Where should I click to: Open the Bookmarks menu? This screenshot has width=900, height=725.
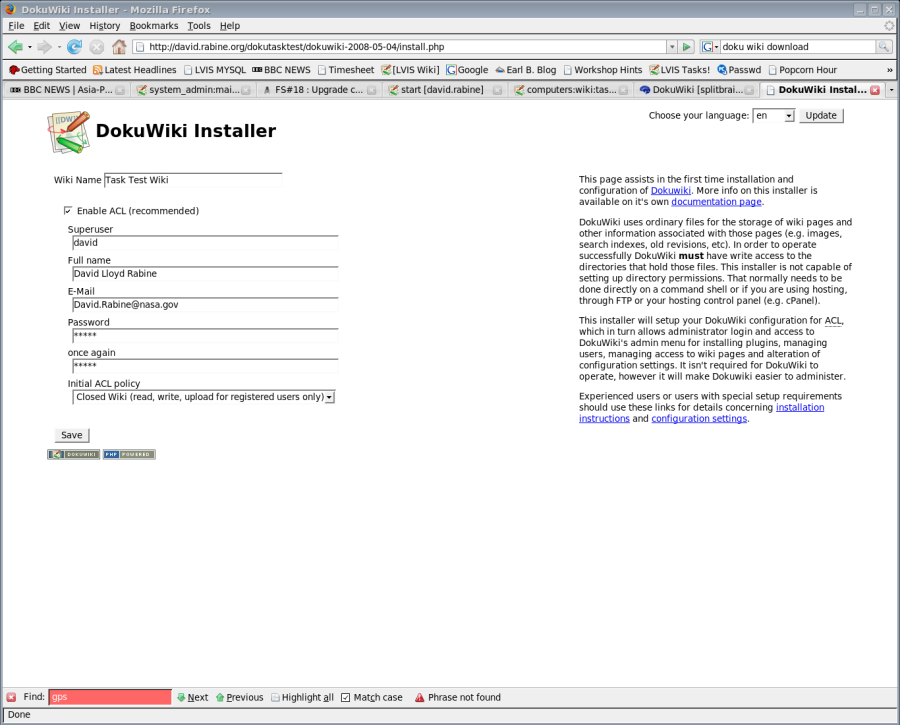pyautogui.click(x=152, y=25)
